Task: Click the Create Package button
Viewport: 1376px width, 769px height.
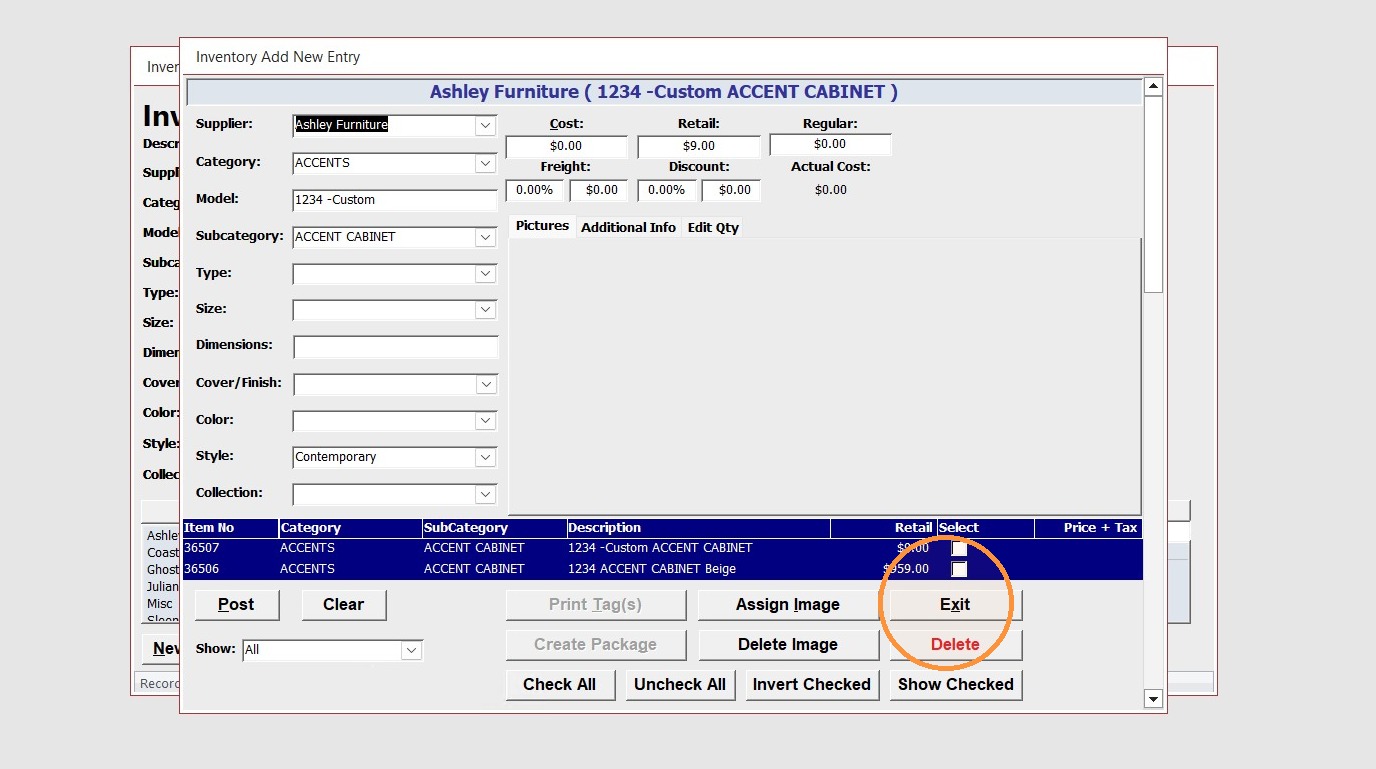Action: point(595,644)
